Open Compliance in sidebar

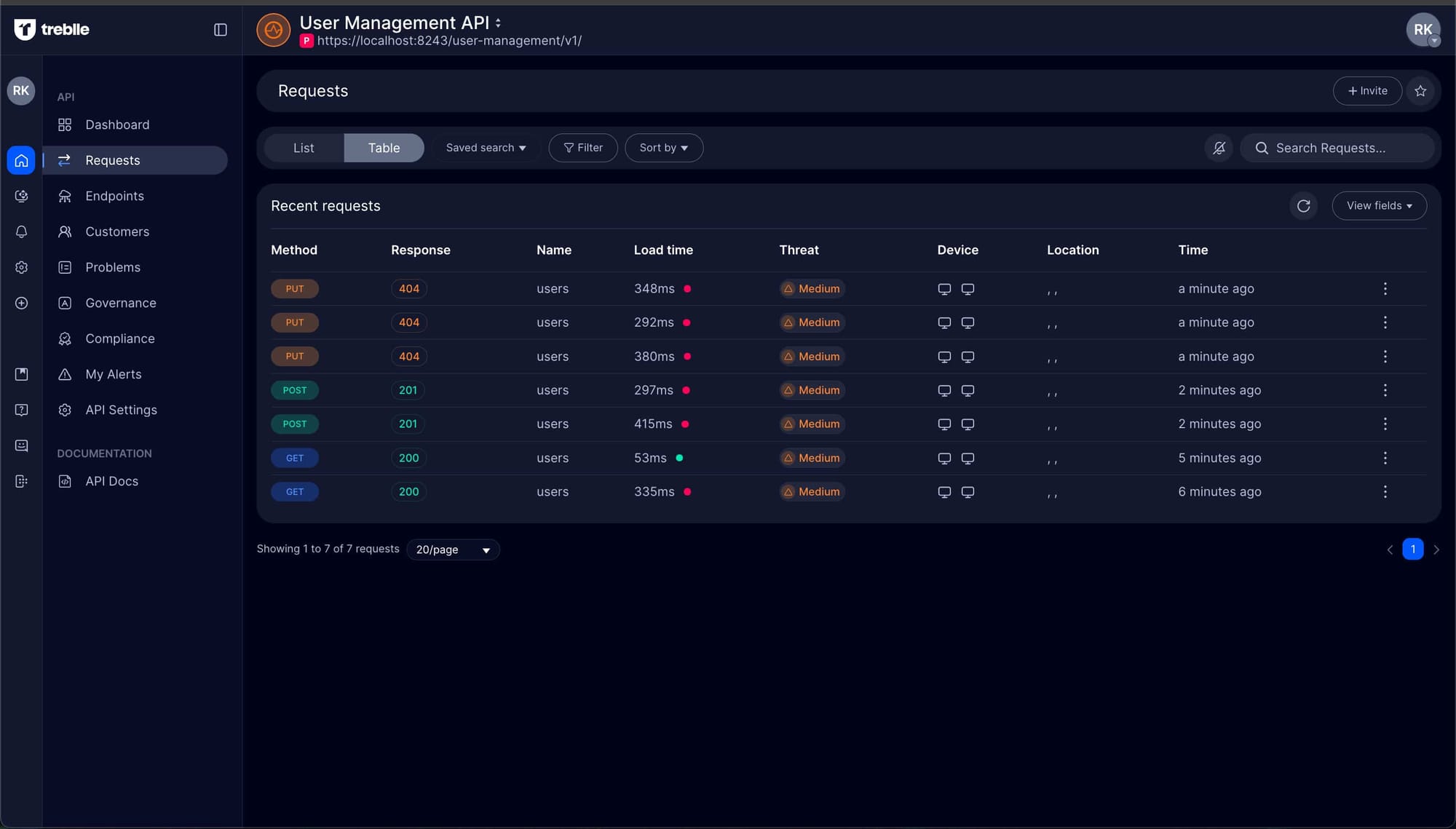pyautogui.click(x=135, y=338)
